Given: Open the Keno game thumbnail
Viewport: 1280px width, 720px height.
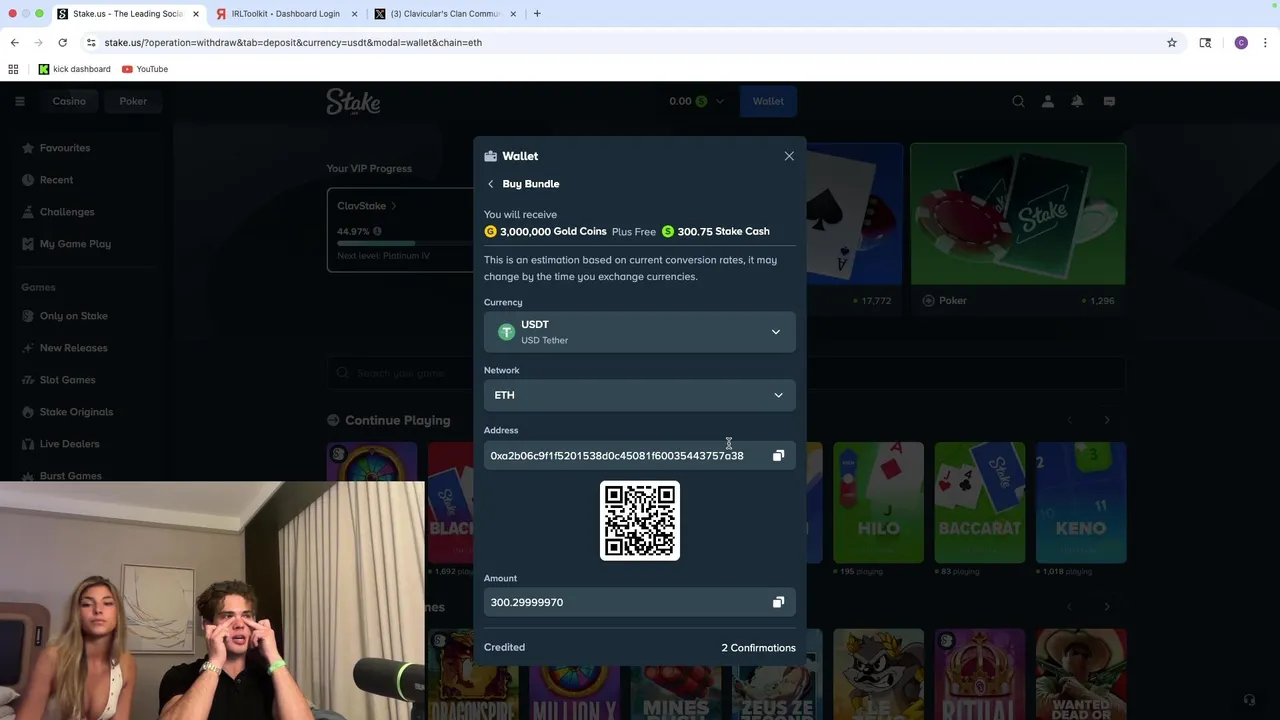Looking at the screenshot, I should click(1081, 503).
